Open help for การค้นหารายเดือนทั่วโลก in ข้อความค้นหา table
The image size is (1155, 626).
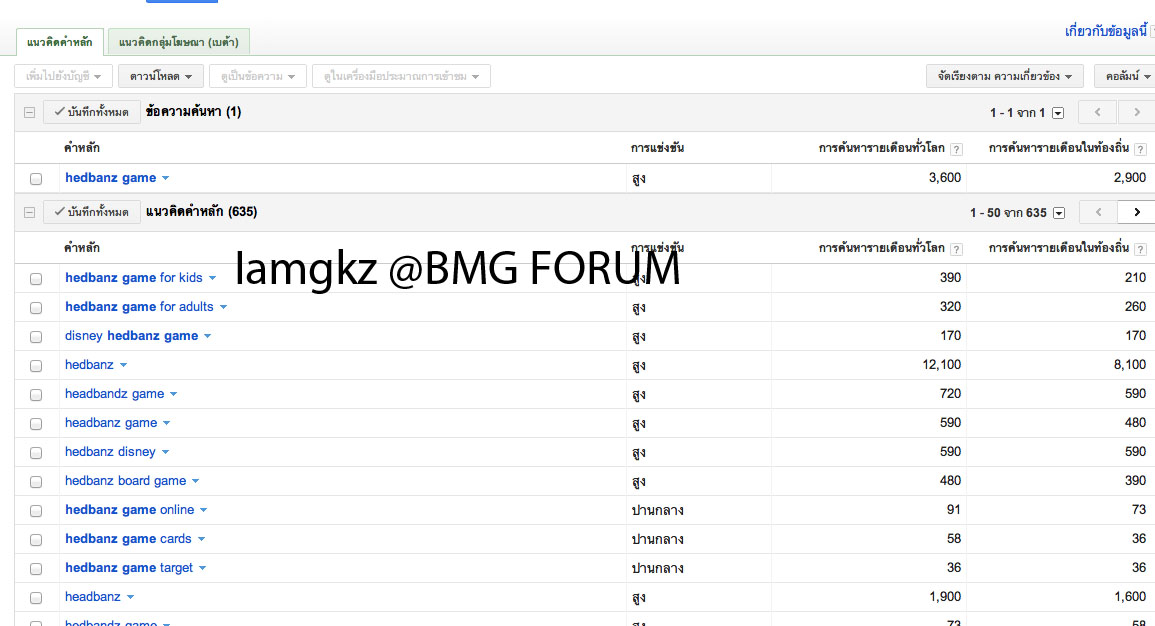pyautogui.click(x=956, y=149)
